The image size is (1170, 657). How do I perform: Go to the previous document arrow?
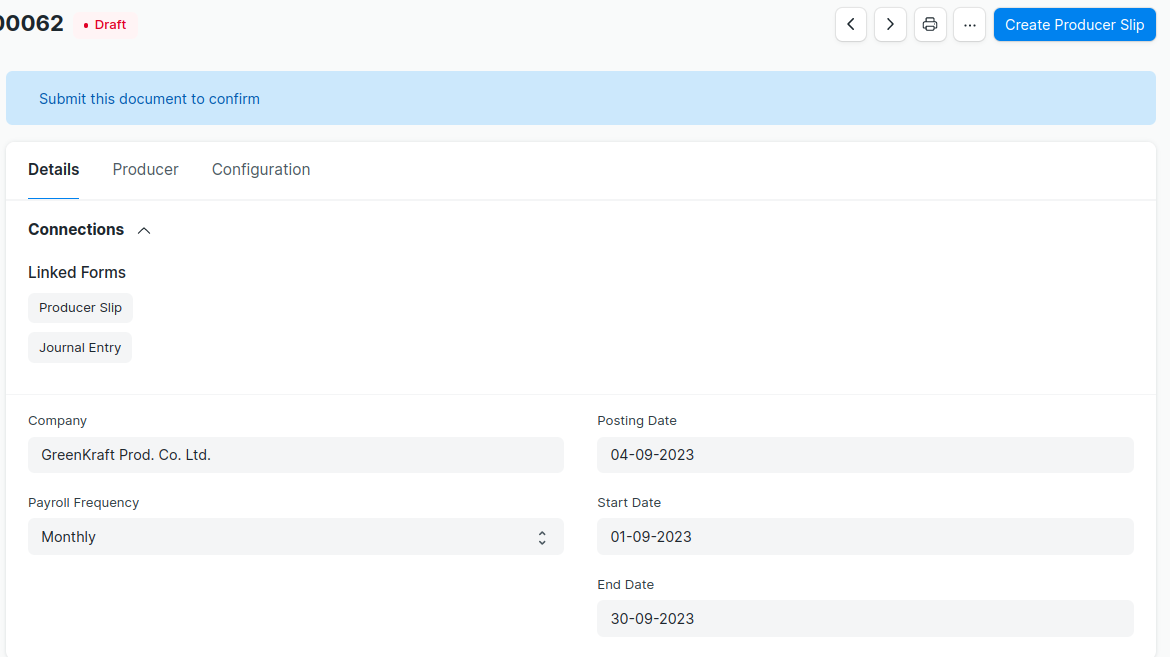[x=851, y=25]
